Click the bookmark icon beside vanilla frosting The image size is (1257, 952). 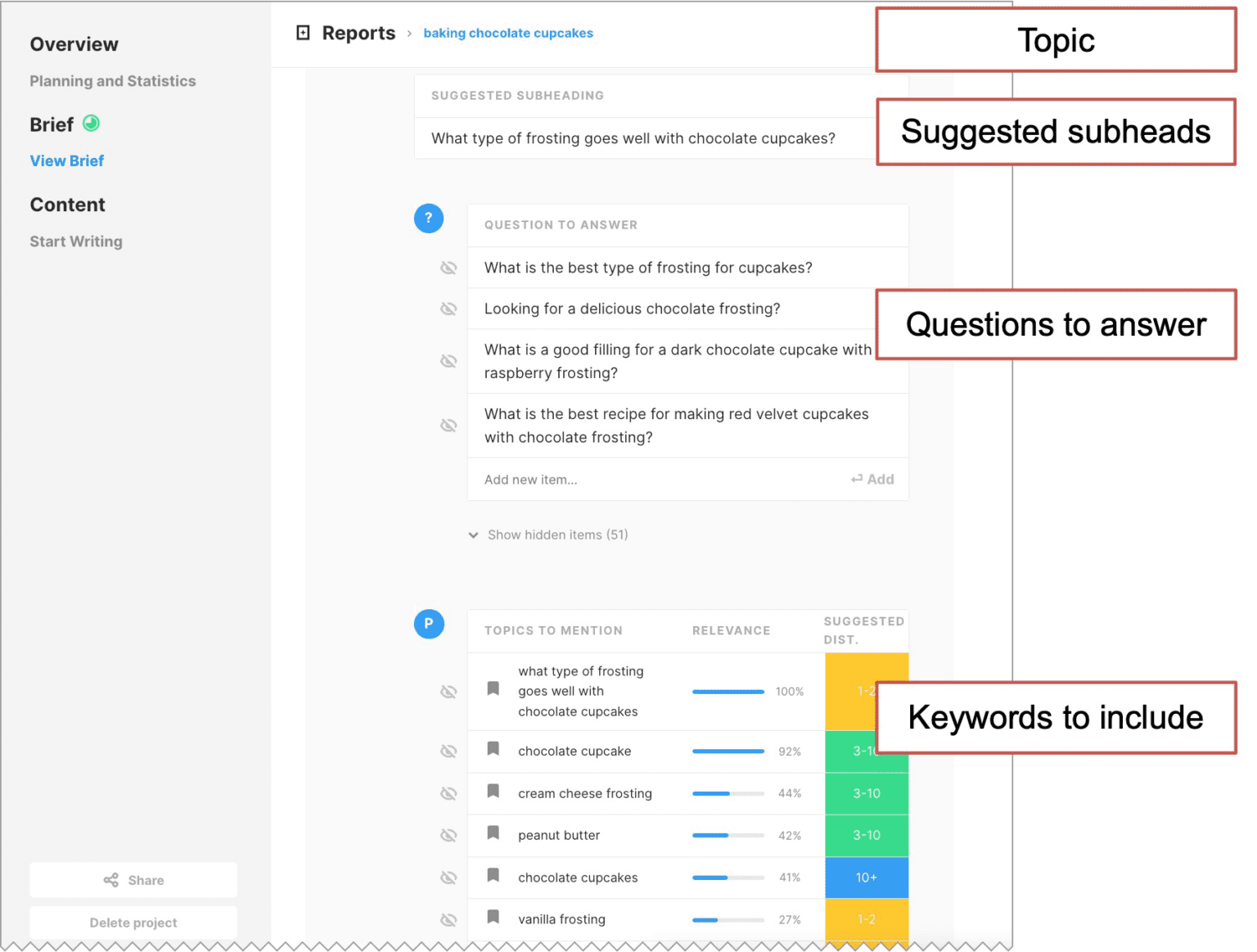click(x=493, y=918)
